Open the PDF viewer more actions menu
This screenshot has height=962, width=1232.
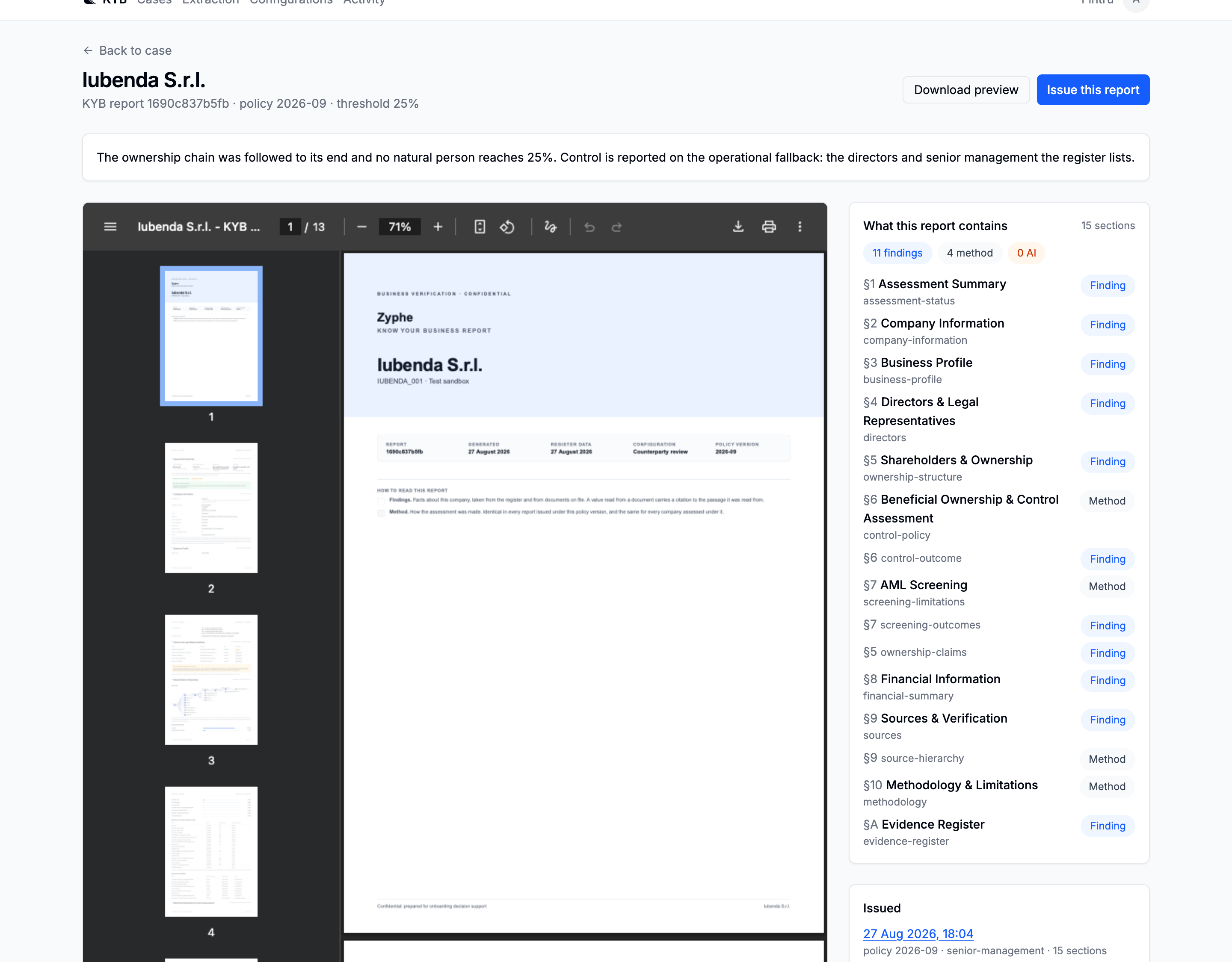click(x=800, y=227)
